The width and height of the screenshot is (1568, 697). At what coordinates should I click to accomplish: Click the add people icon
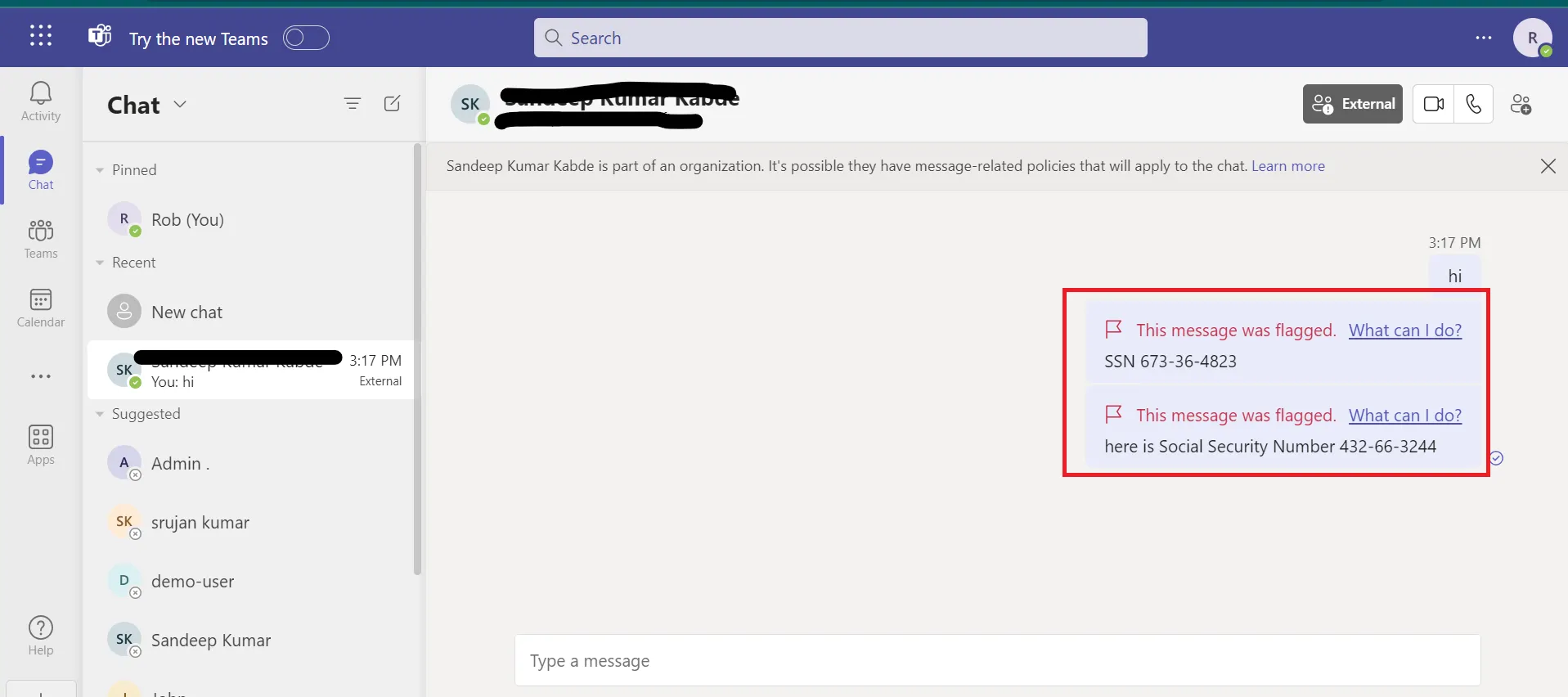pos(1521,104)
